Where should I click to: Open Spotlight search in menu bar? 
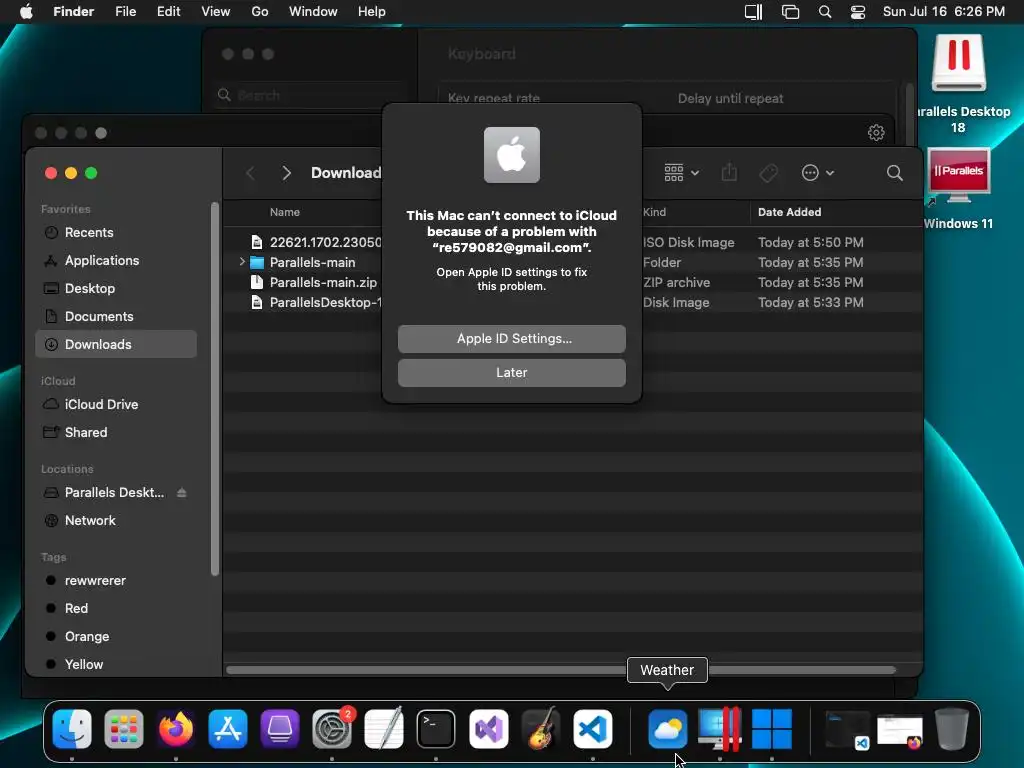click(x=825, y=12)
